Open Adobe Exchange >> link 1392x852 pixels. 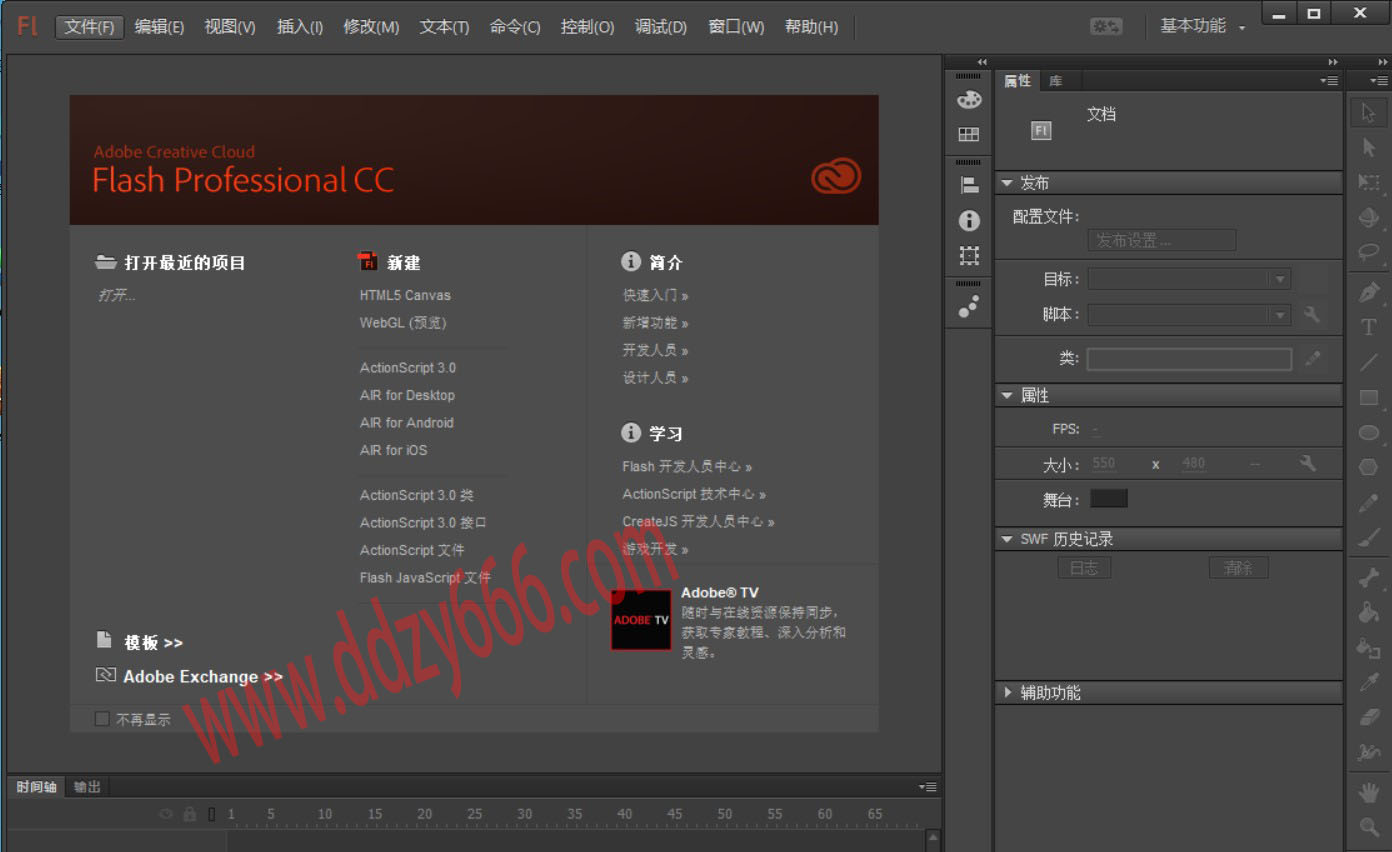tap(203, 677)
